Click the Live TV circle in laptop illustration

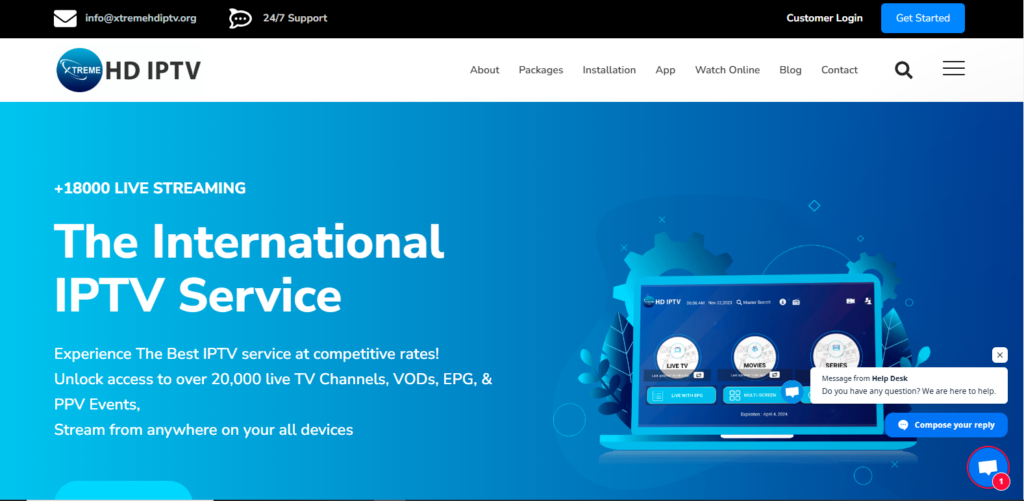[677, 357]
